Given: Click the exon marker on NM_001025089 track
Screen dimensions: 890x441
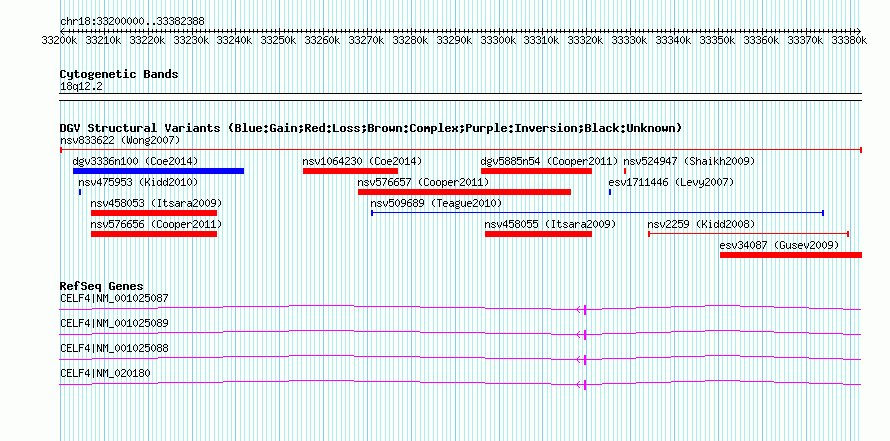Looking at the screenshot, I should click(x=585, y=334).
